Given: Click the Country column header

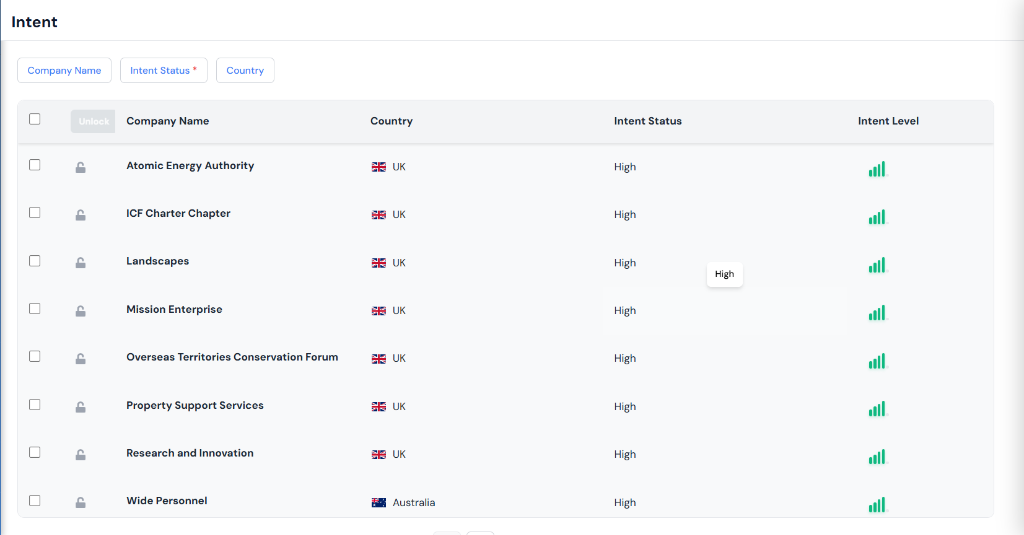Looking at the screenshot, I should [391, 121].
